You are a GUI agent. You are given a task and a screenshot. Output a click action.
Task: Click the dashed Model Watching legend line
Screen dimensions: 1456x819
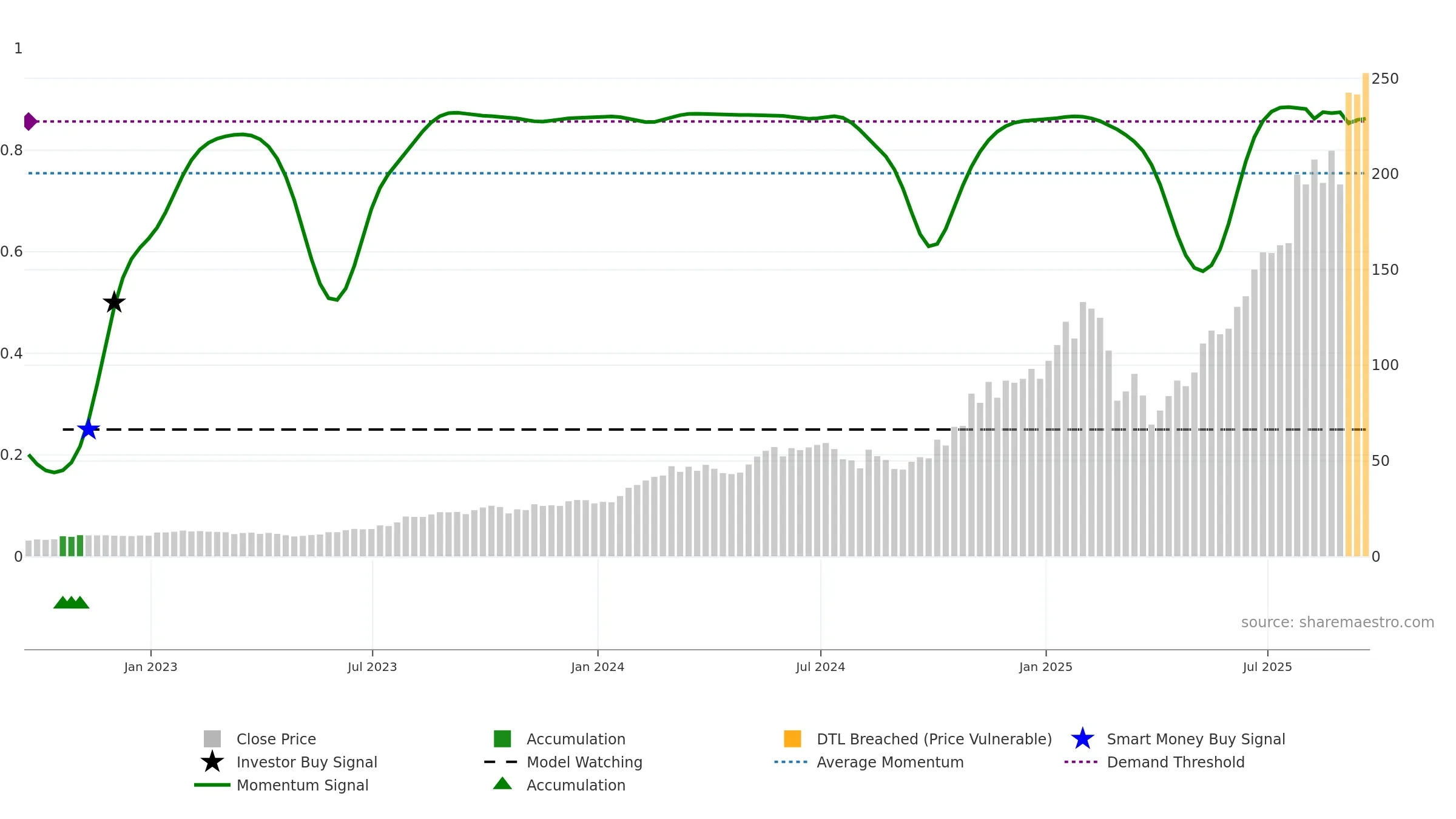[x=501, y=762]
